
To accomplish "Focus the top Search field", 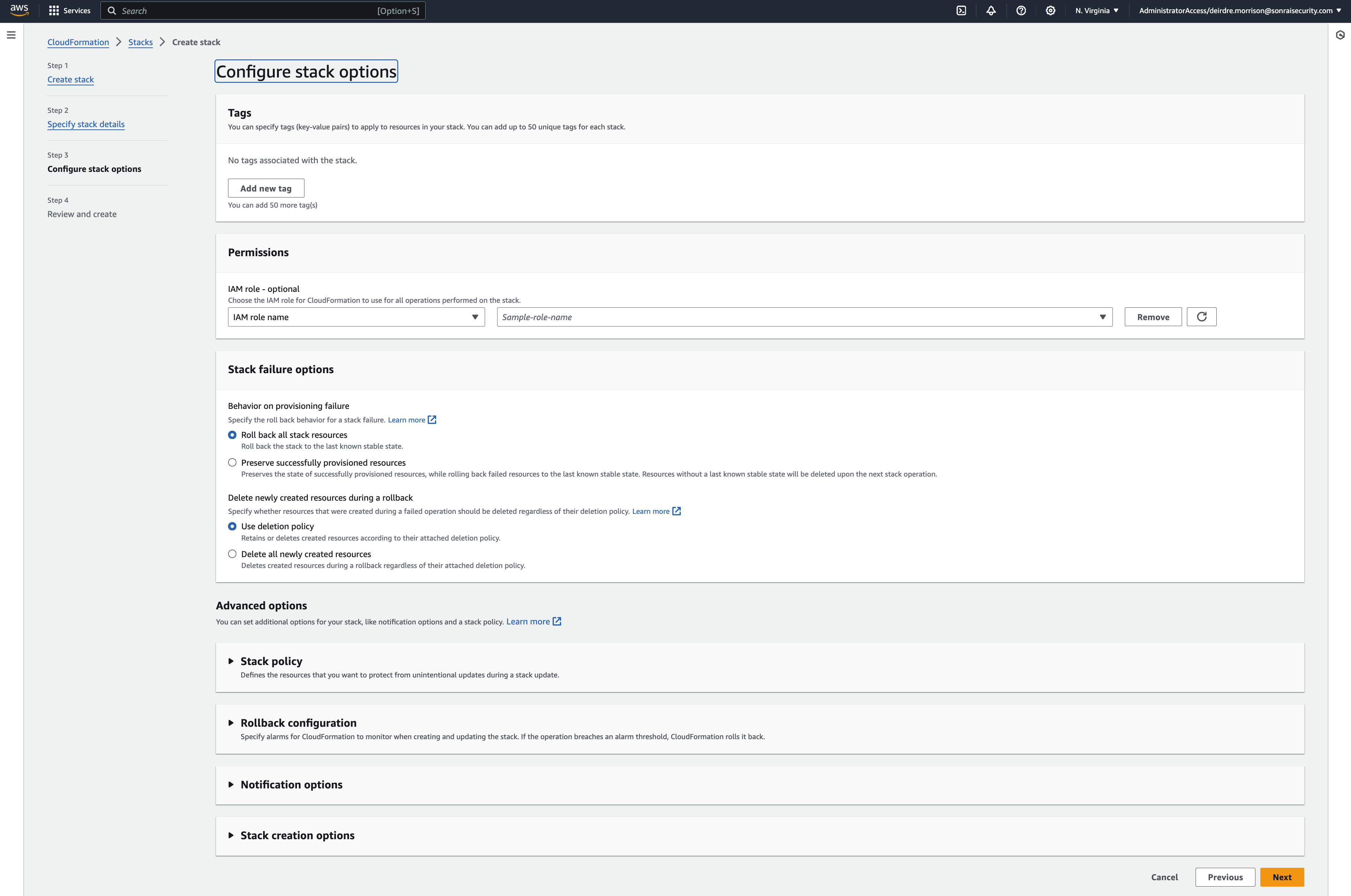I will 263,11.
